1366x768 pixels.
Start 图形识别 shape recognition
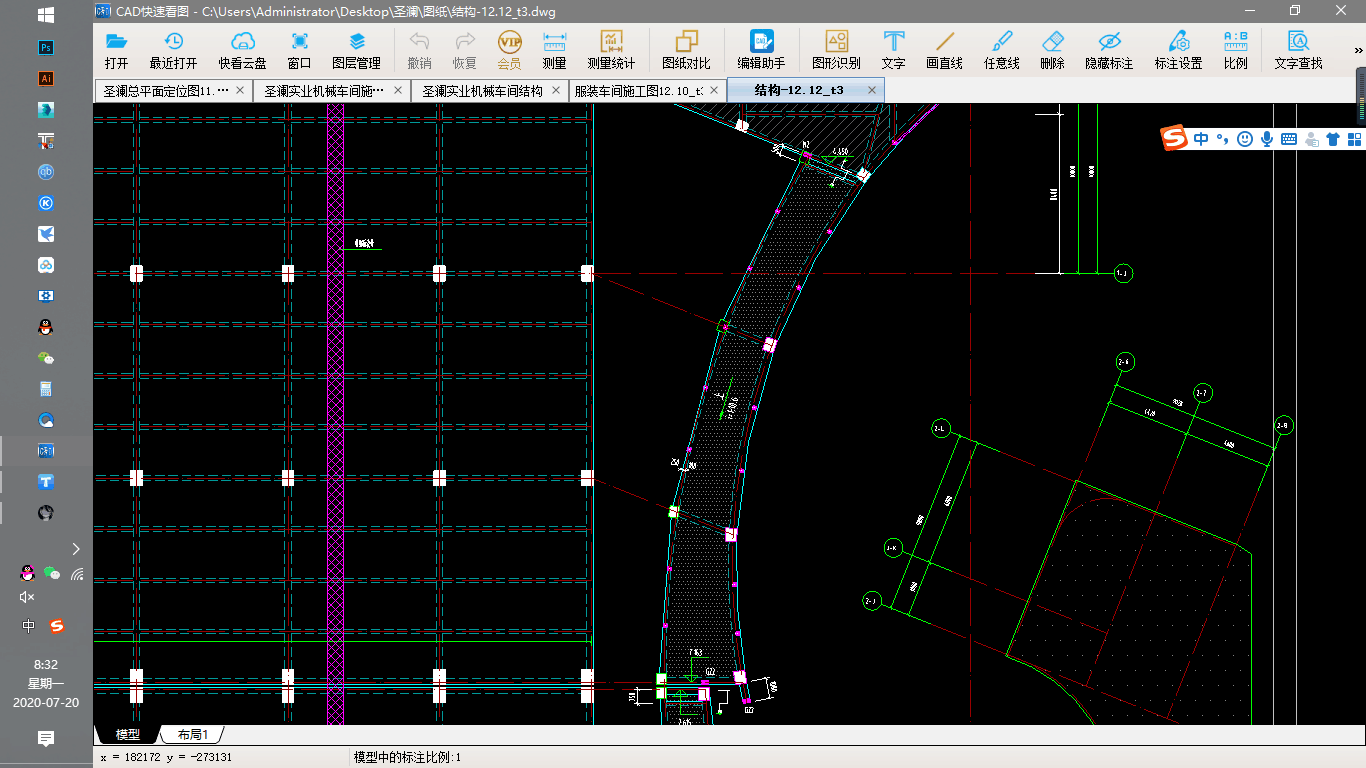(x=836, y=49)
